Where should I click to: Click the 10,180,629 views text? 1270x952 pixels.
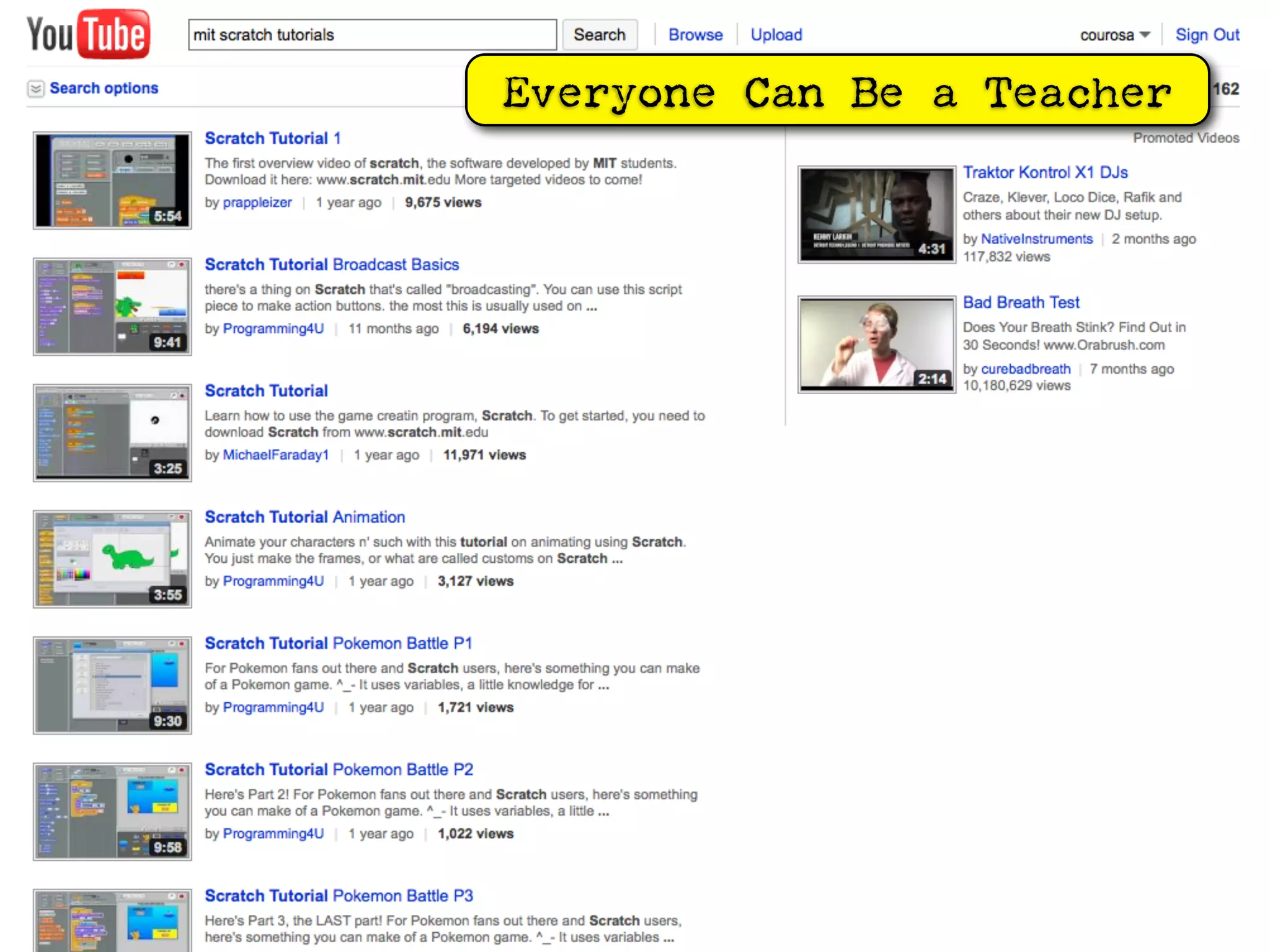tap(1016, 386)
